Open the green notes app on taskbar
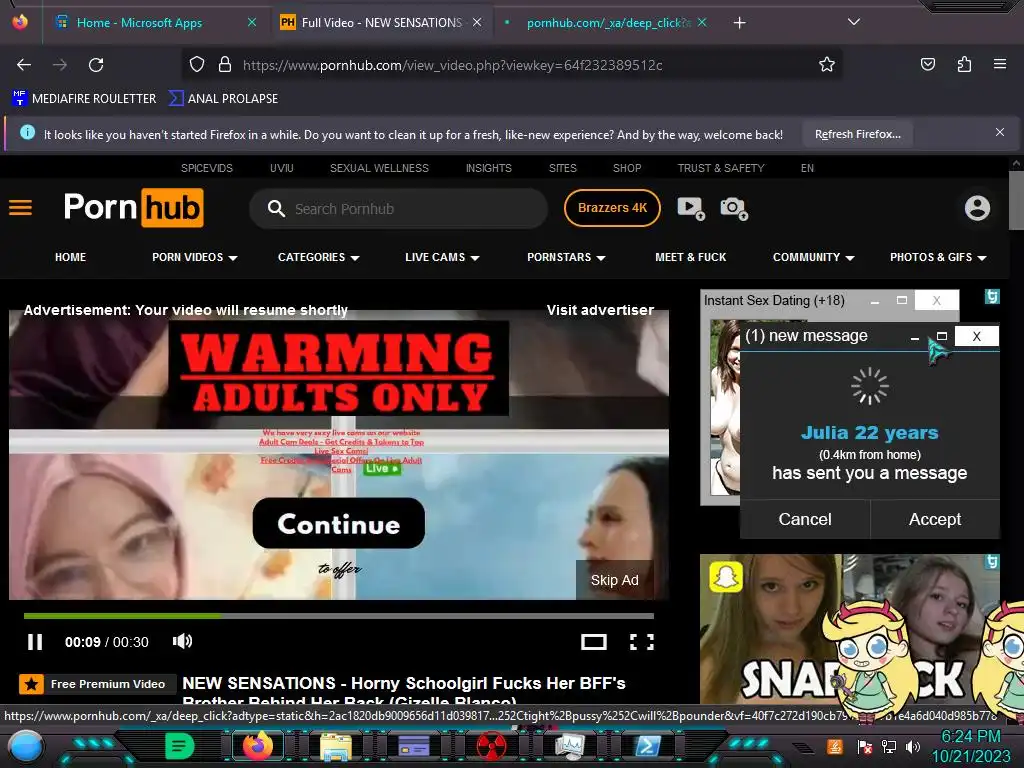Image resolution: width=1024 pixels, height=768 pixels. point(179,746)
